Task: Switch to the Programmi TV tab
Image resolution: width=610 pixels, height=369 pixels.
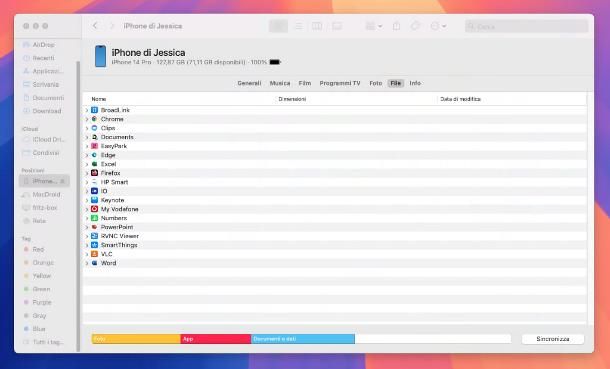Action: coord(340,83)
